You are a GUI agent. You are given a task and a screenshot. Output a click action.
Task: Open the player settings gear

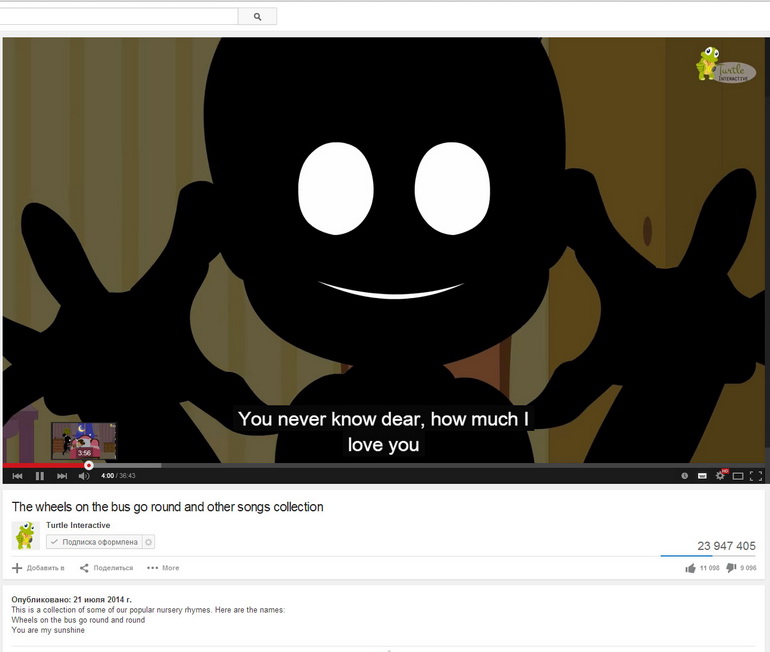(720, 475)
